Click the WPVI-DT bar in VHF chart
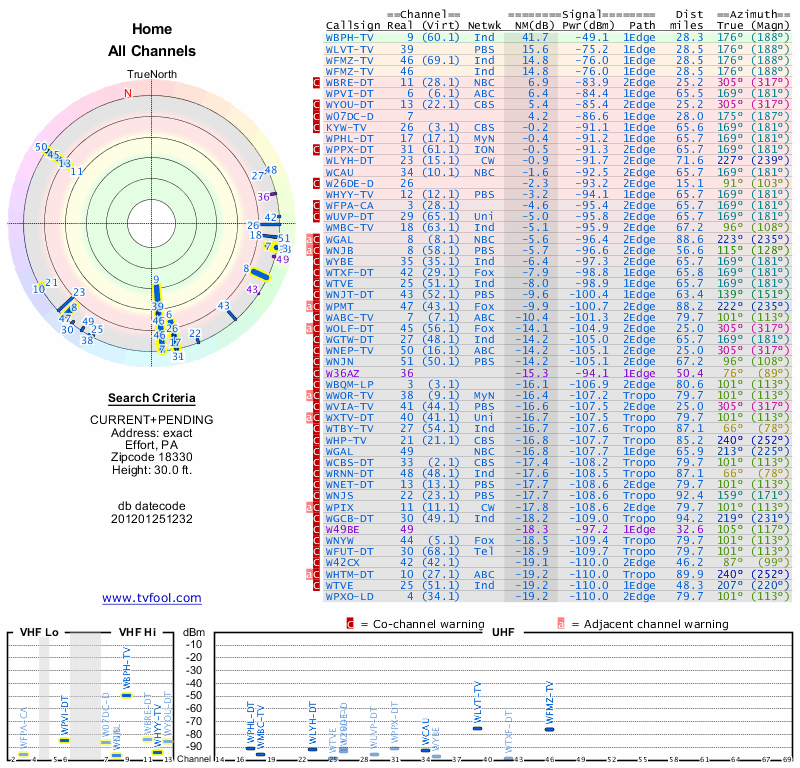Viewport: 800px width, 768px height. pyautogui.click(x=65, y=740)
